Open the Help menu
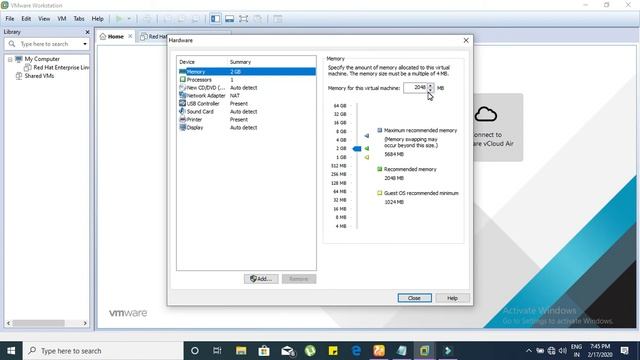This screenshot has width=640, height=360. 98,19
